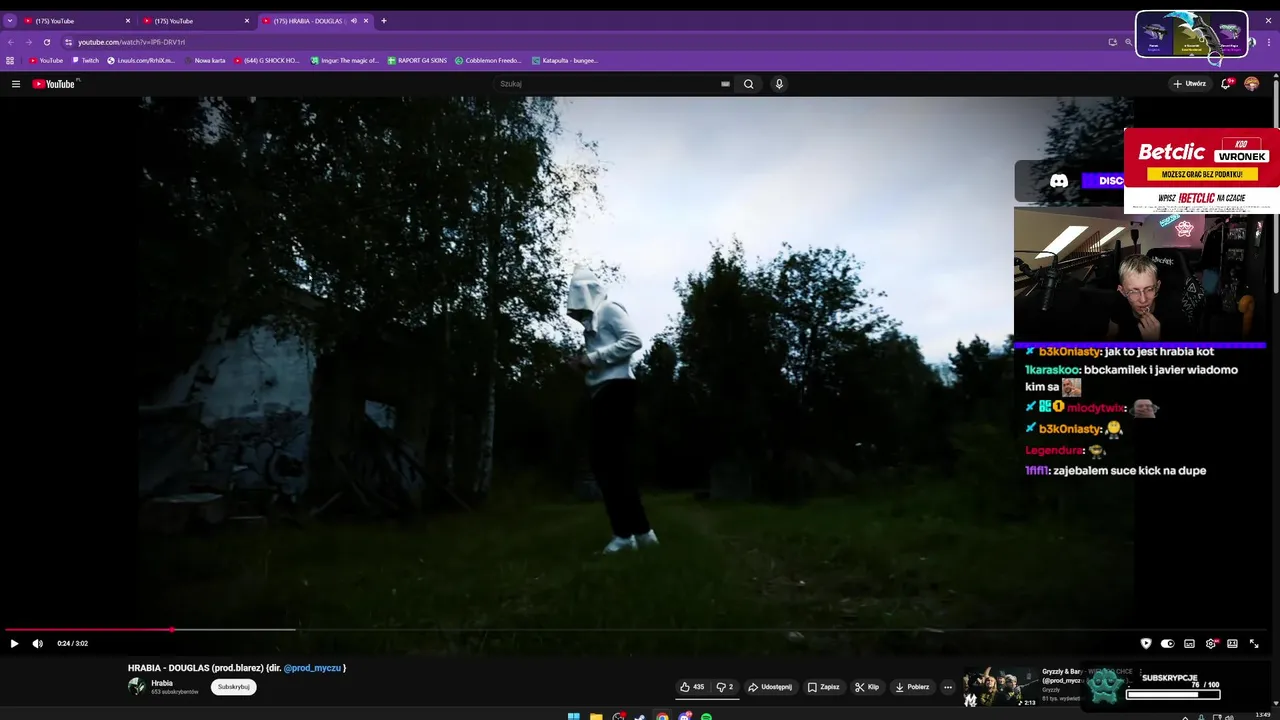Open YouTube notifications bell
Viewport: 1280px width, 720px height.
click(1226, 84)
